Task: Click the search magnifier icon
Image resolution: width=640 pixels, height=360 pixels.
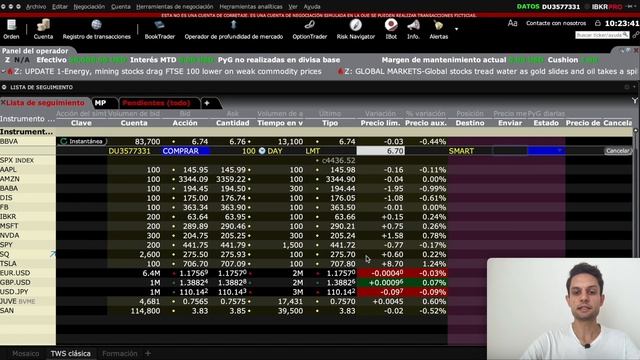Action: point(625,35)
